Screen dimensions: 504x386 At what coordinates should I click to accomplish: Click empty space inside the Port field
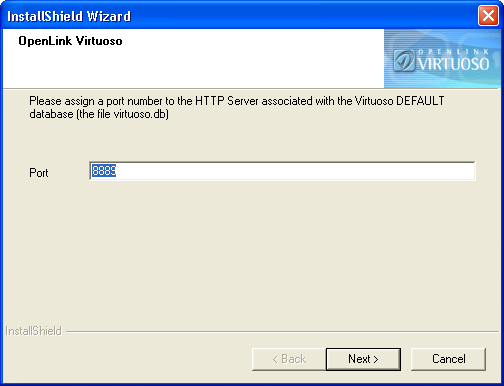[x=295, y=171]
